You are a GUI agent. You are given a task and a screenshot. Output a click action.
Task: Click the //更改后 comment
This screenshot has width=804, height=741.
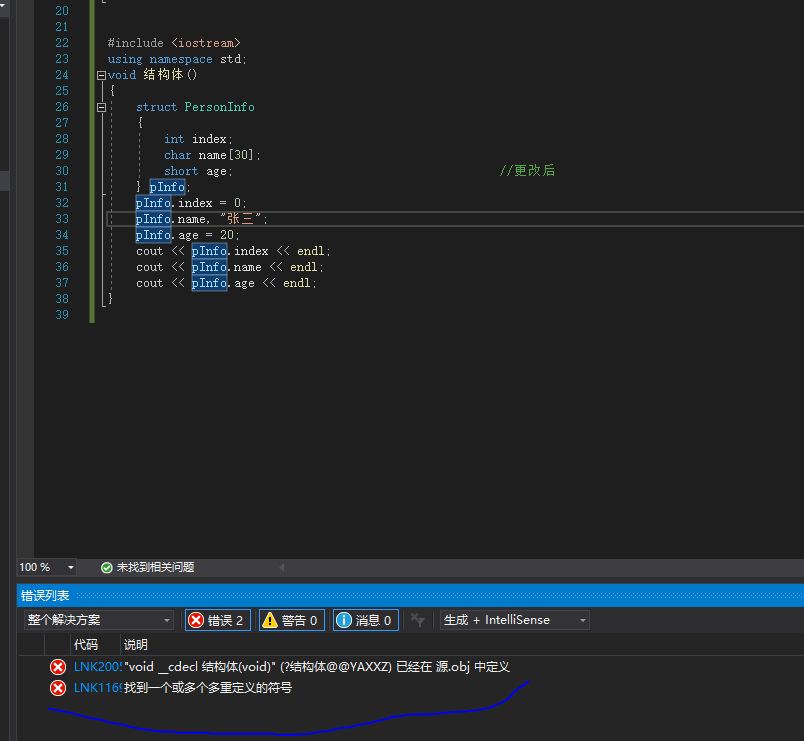[528, 171]
